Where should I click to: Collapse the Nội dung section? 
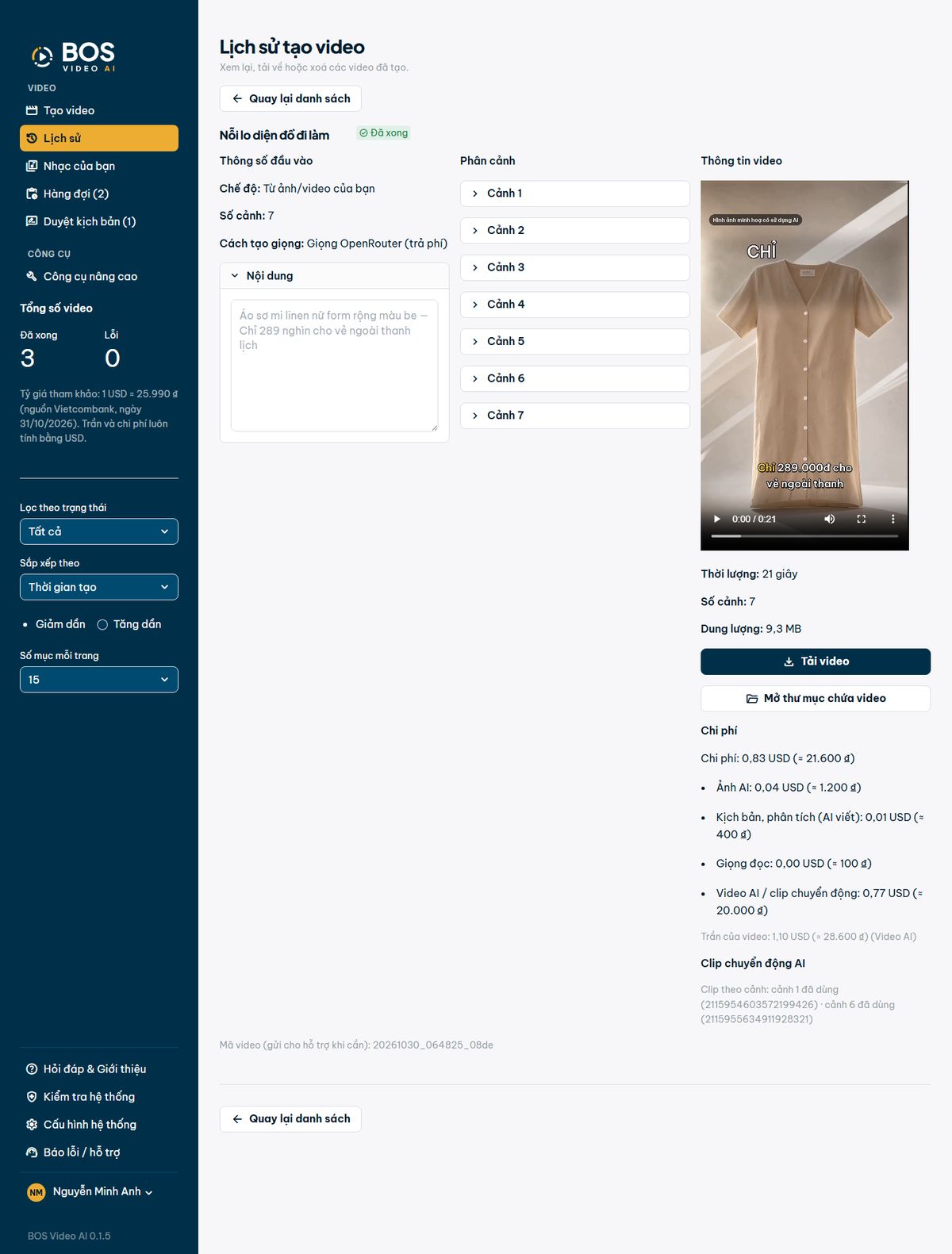pos(335,275)
